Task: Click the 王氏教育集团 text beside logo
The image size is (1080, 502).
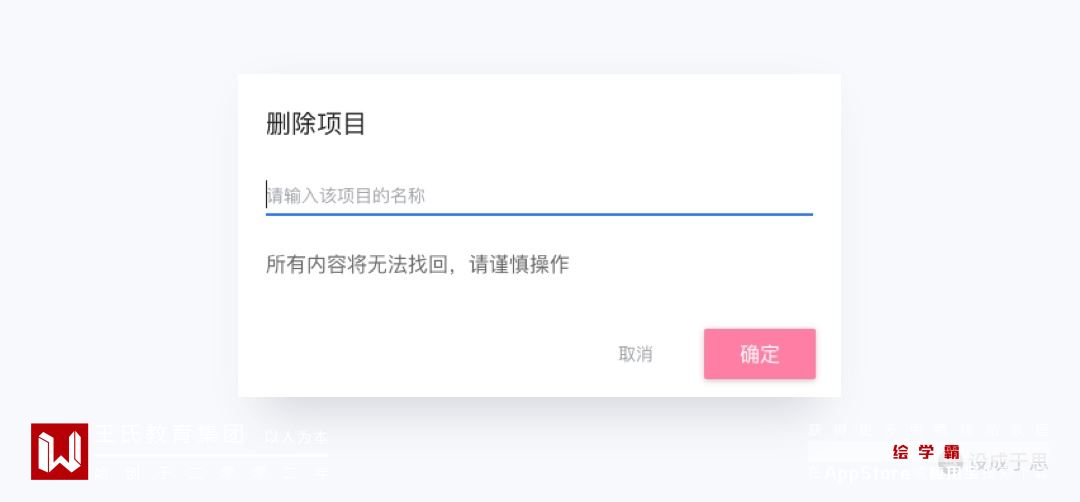Action: [x=170, y=435]
